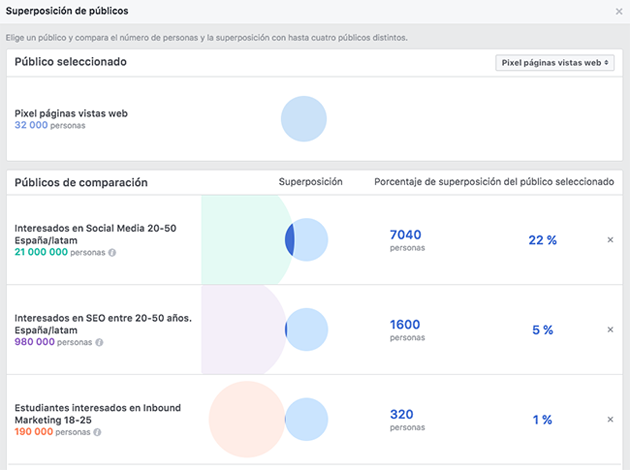This screenshot has width=630, height=470.
Task: Close the Superposición de públicos dialog
Action: point(619,12)
